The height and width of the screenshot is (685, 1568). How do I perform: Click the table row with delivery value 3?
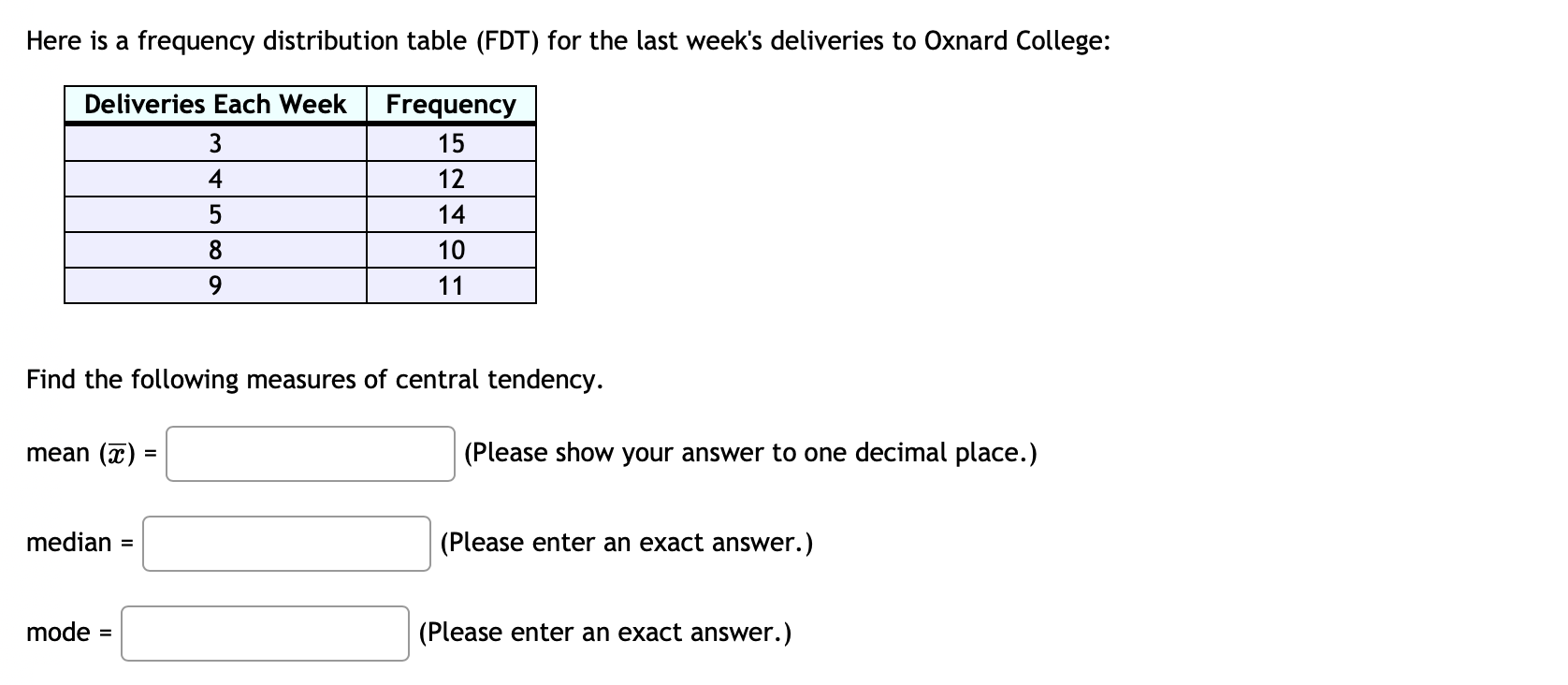coord(214,142)
